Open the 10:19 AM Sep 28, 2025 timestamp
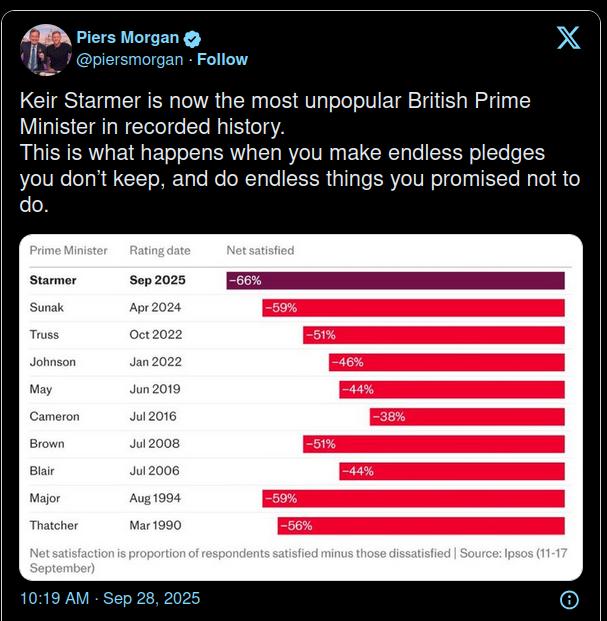 [110, 598]
